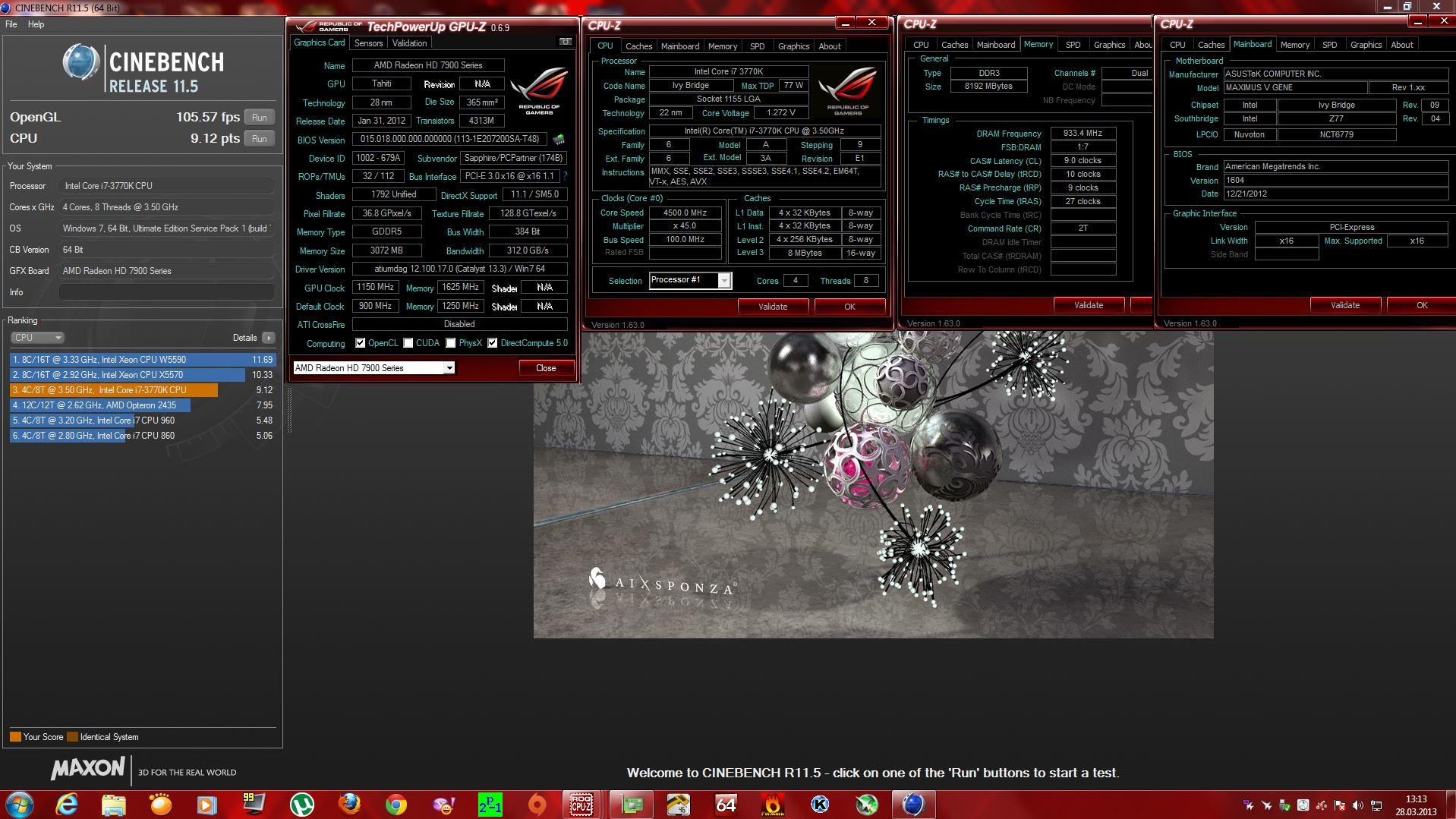Open the volume speaker tray icon
The height and width of the screenshot is (819, 1456).
point(1358,805)
